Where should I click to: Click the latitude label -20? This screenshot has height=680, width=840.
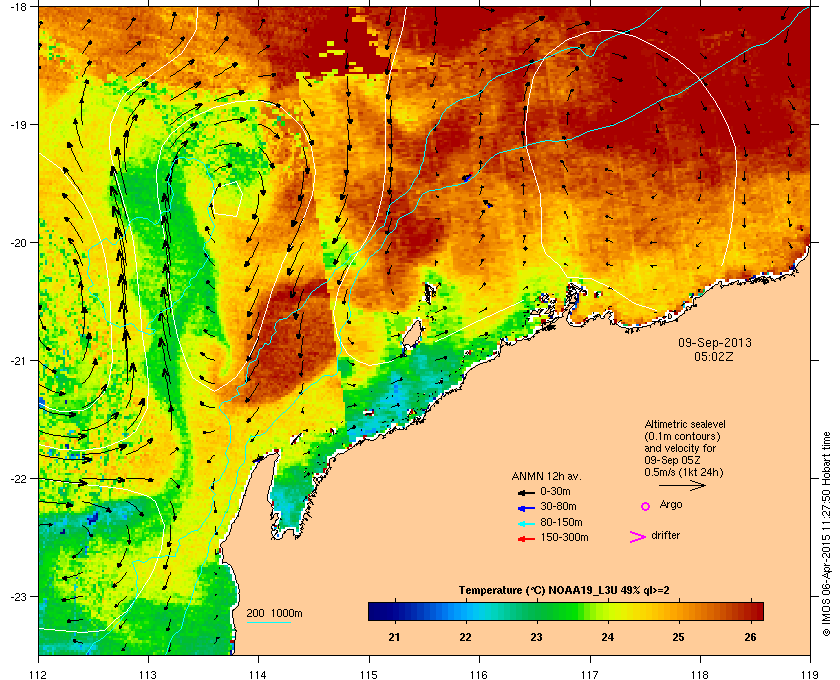click(18, 243)
